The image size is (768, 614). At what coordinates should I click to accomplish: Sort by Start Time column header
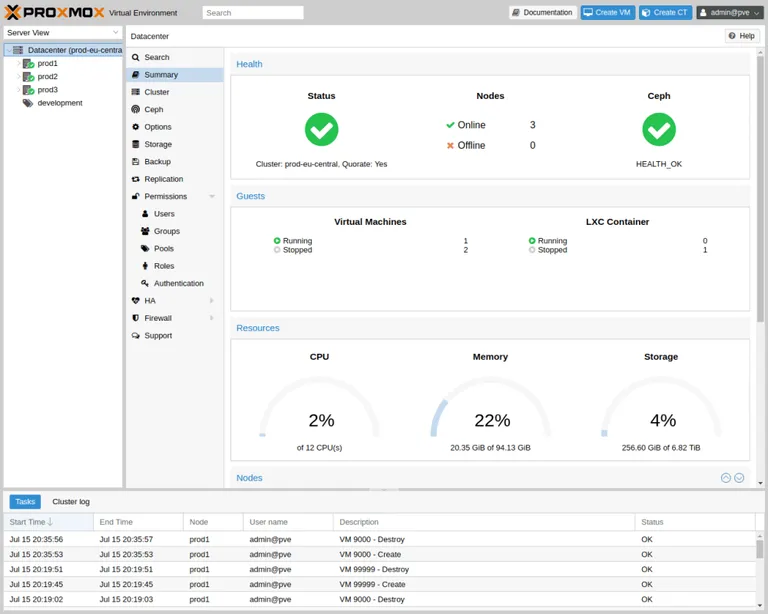point(48,522)
